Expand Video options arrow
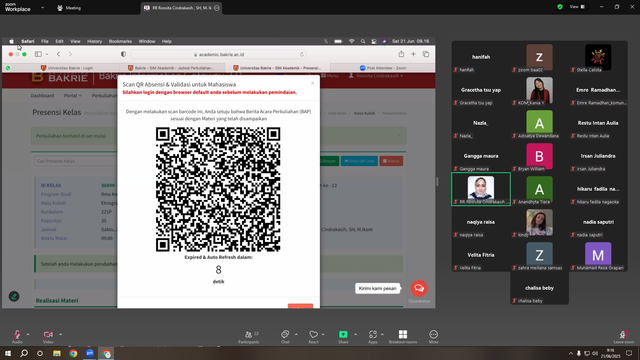640x360 pixels. pyautogui.click(x=60, y=334)
